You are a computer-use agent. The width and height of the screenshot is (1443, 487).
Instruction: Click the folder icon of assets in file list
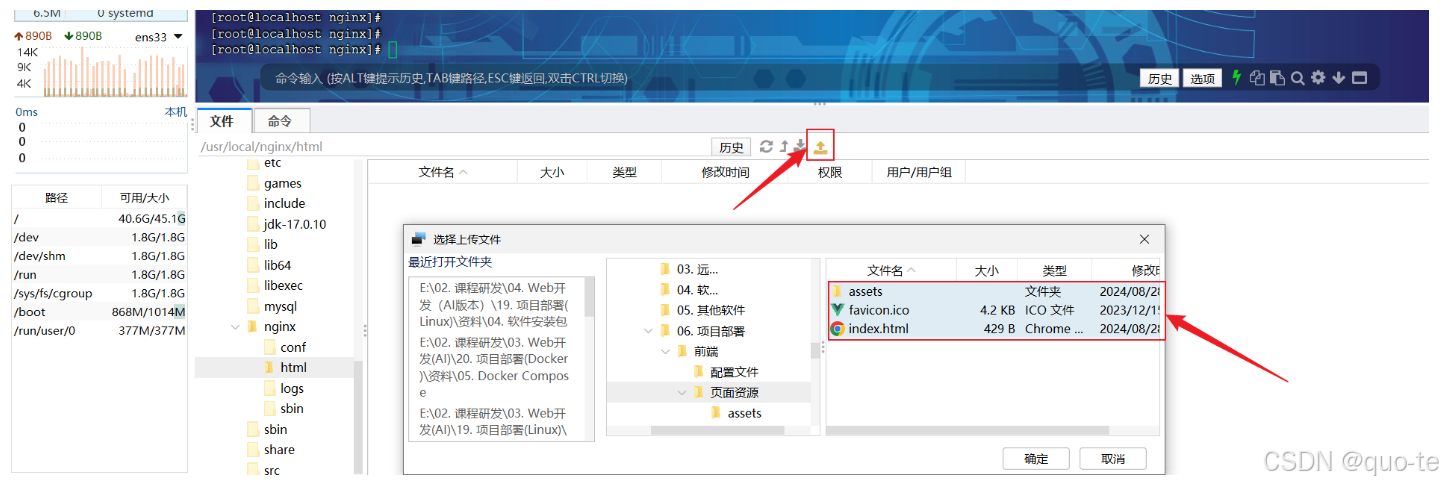(838, 291)
